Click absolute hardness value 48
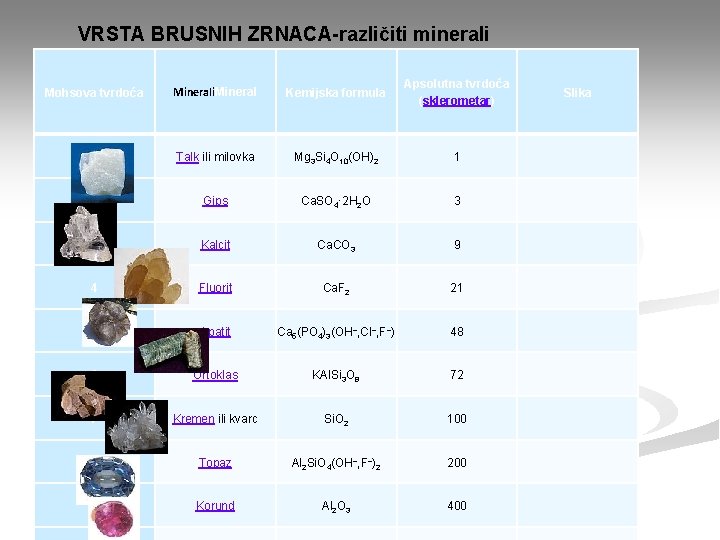The image size is (720, 540). click(x=457, y=332)
